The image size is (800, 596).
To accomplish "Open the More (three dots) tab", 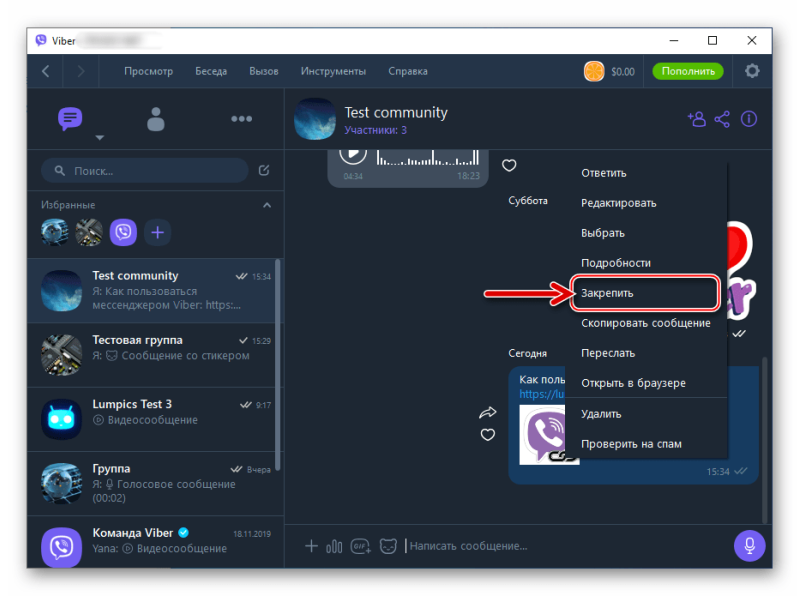I will [x=241, y=119].
